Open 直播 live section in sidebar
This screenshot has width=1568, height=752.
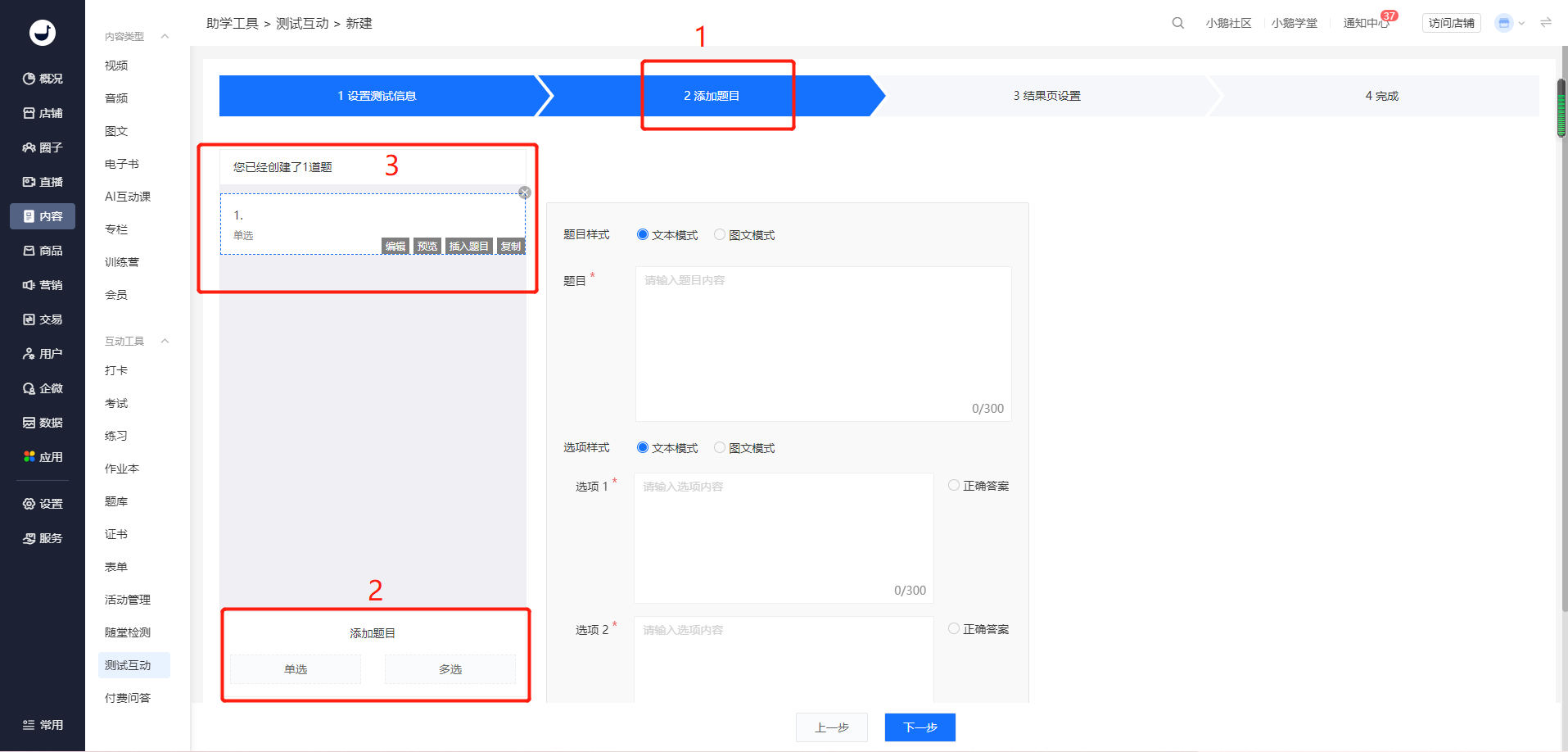coord(43,182)
